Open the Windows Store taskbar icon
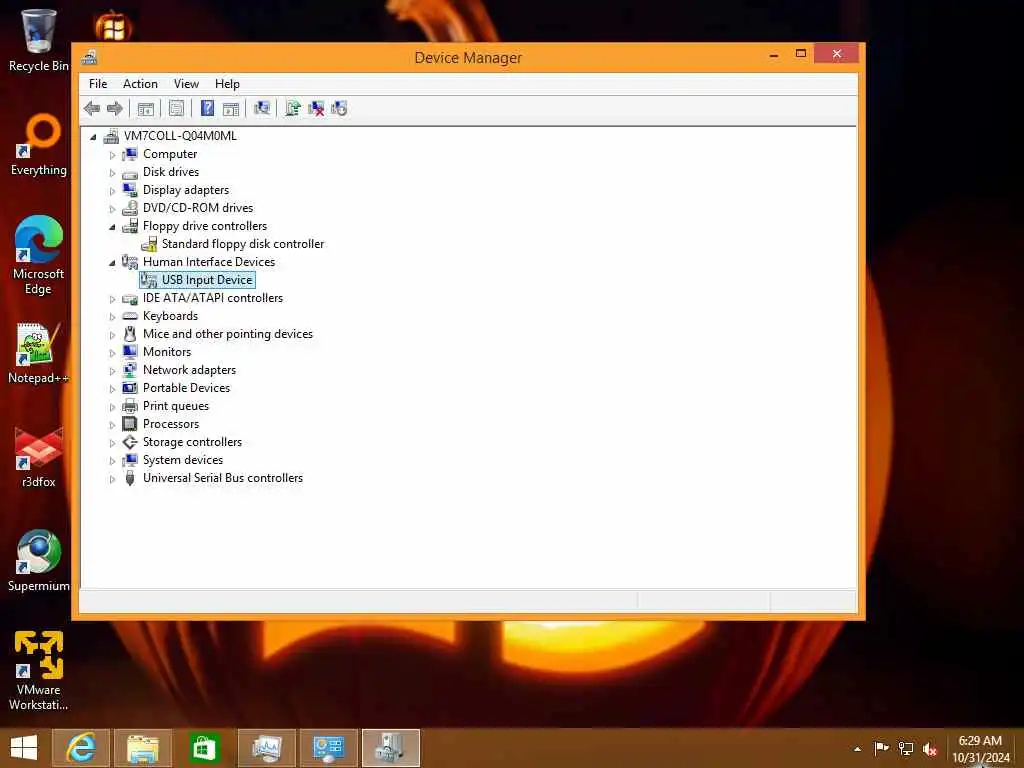Screen dimensions: 1024x768 tap(205, 748)
